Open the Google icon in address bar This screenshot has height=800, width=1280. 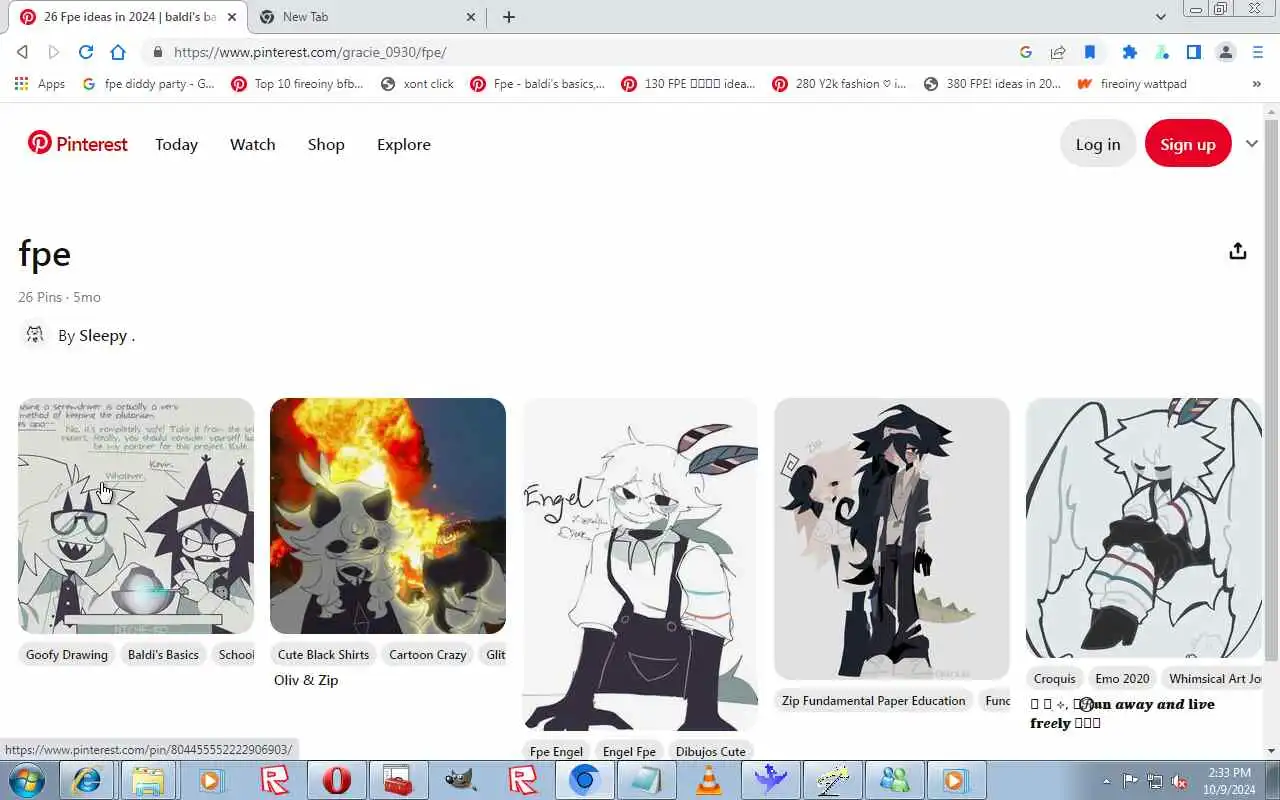tap(1026, 52)
